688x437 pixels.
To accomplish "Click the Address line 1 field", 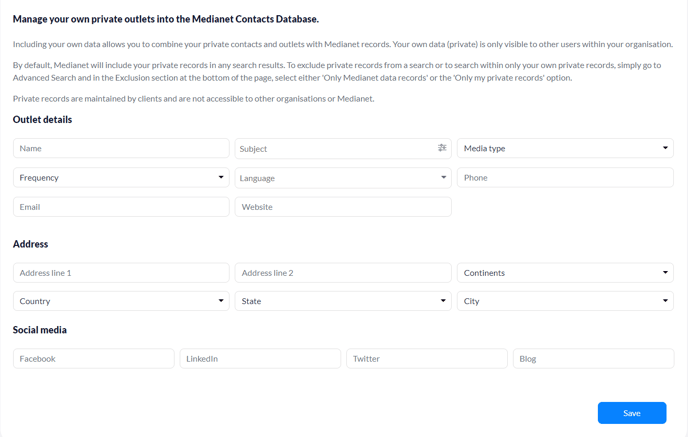I will tap(121, 273).
